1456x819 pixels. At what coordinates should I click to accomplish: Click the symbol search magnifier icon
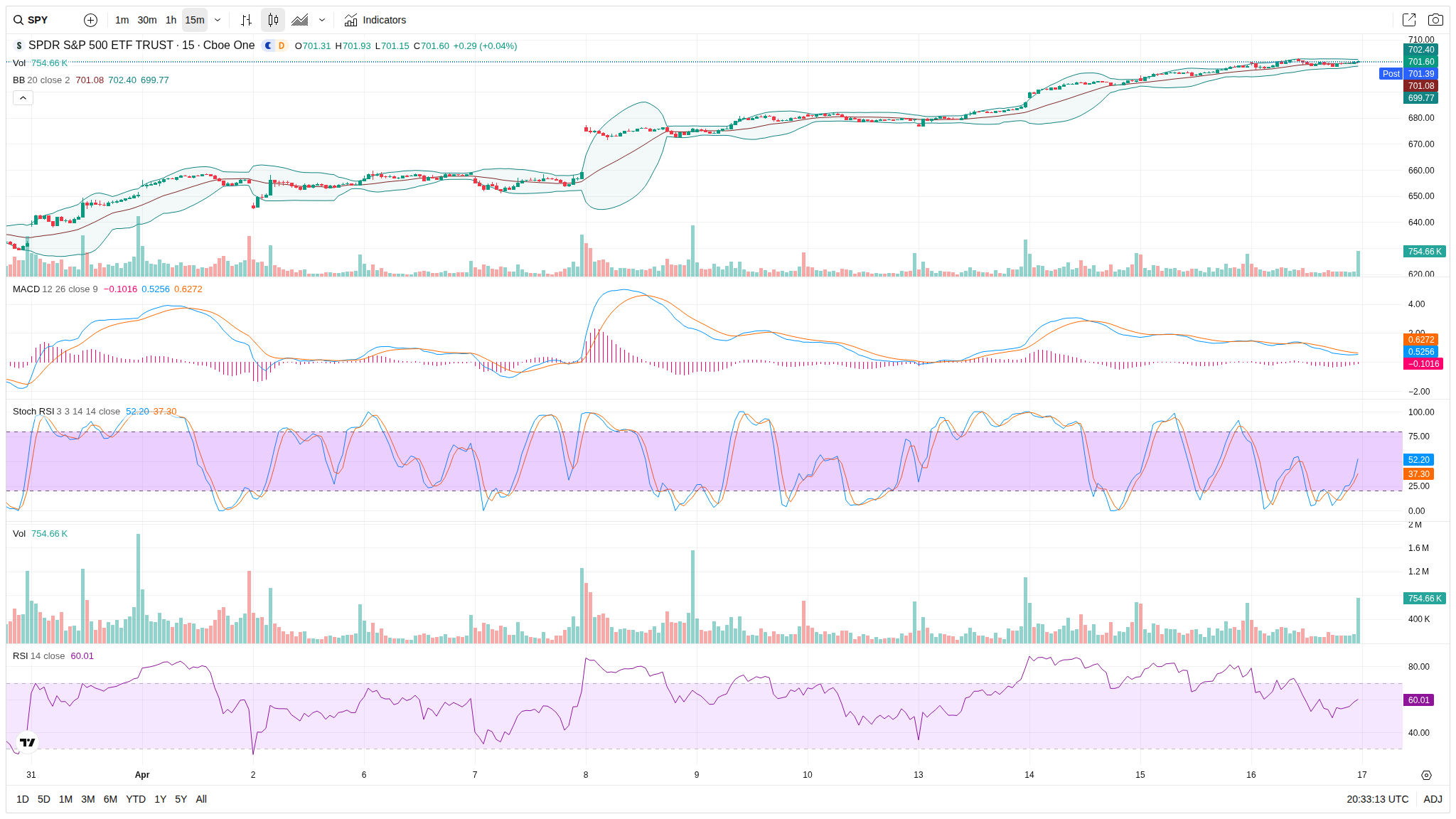tap(18, 20)
